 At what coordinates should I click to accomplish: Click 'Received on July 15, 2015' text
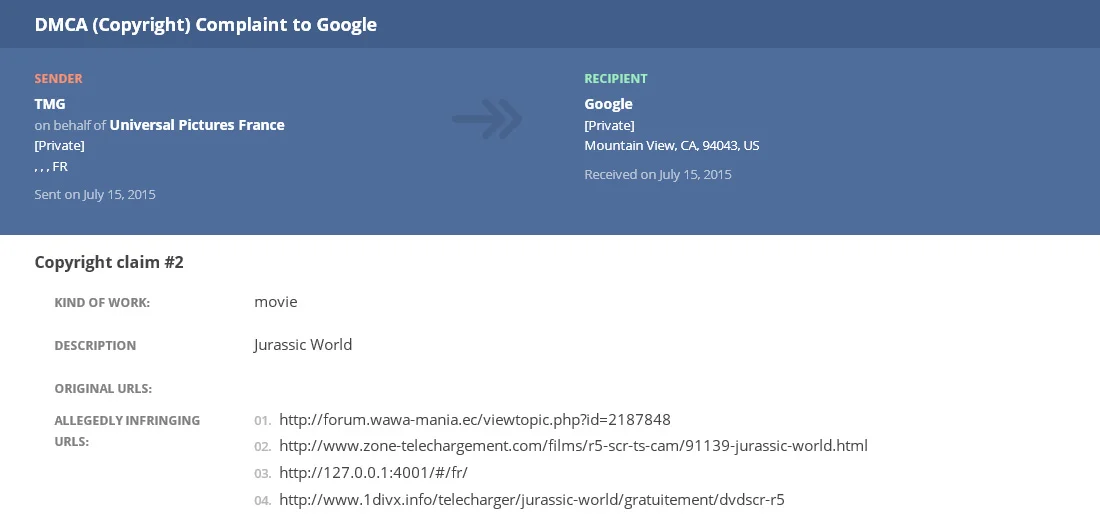pos(658,174)
